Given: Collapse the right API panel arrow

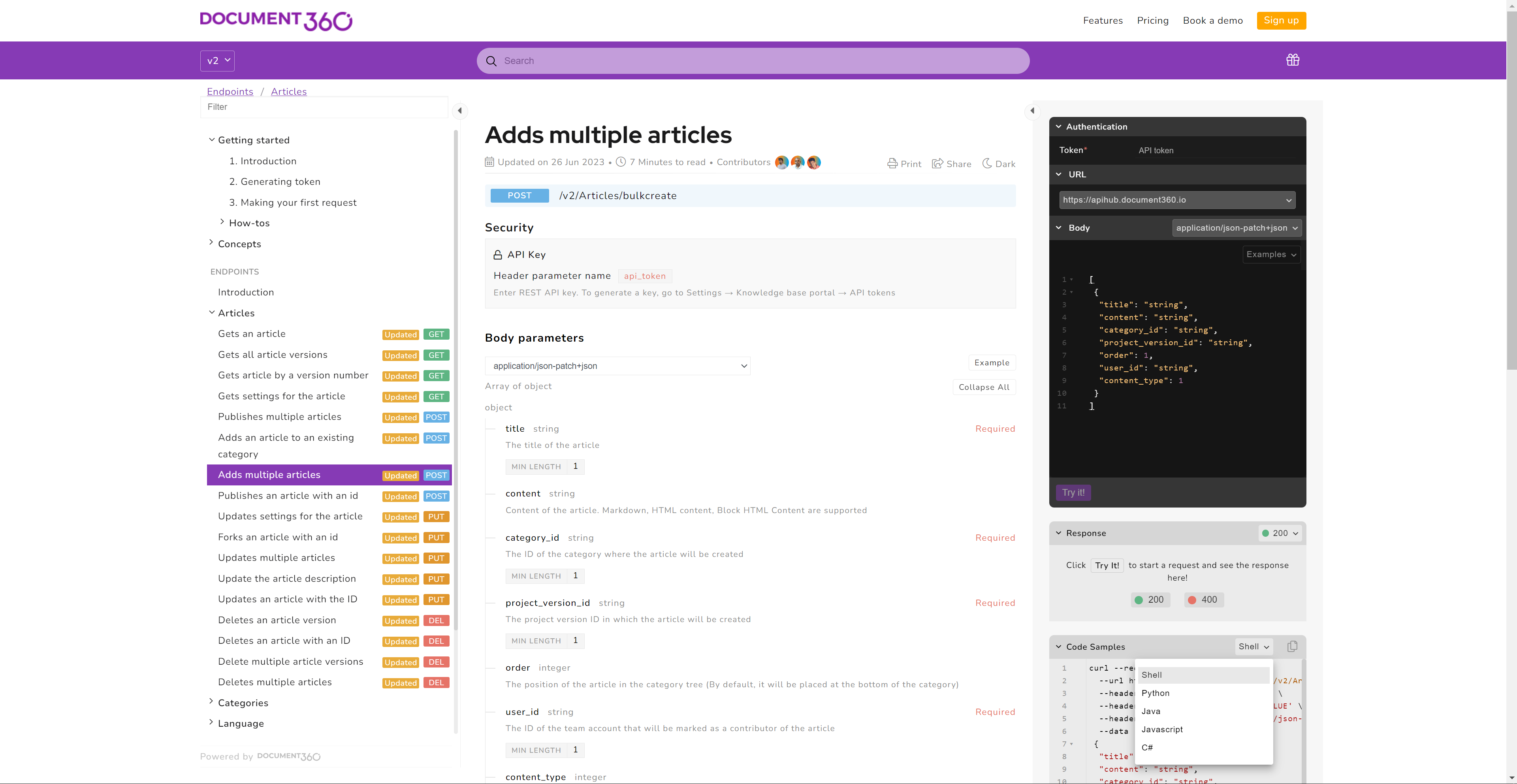Looking at the screenshot, I should [1032, 111].
